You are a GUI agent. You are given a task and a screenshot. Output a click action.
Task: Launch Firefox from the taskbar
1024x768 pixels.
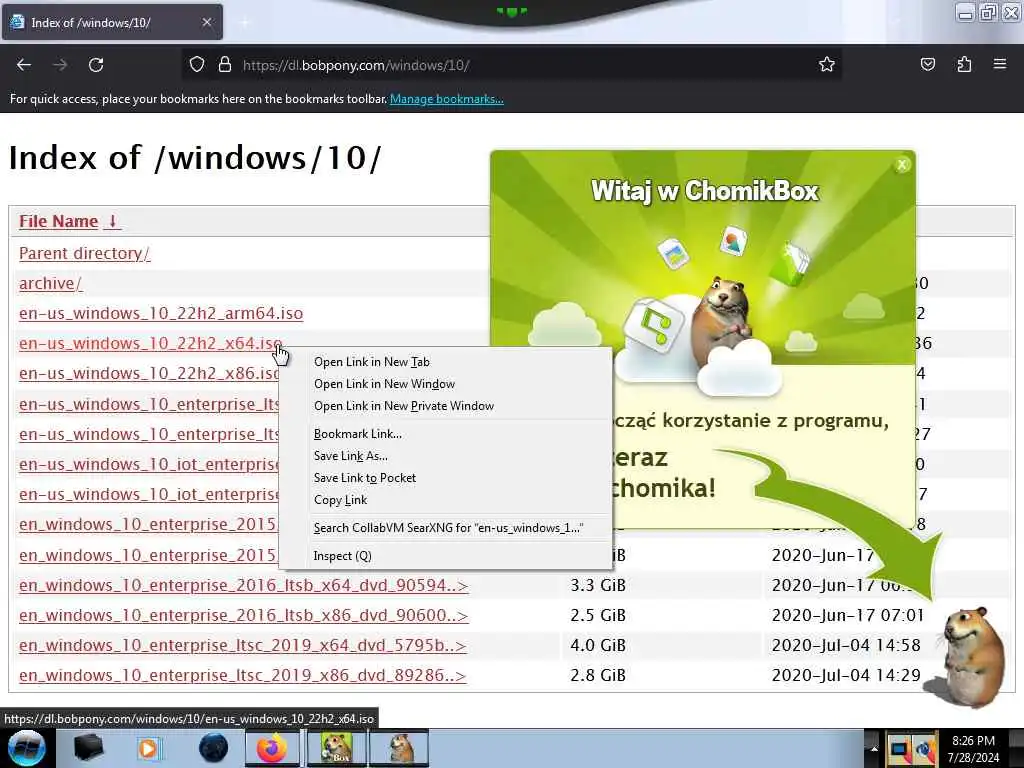pyautogui.click(x=272, y=748)
